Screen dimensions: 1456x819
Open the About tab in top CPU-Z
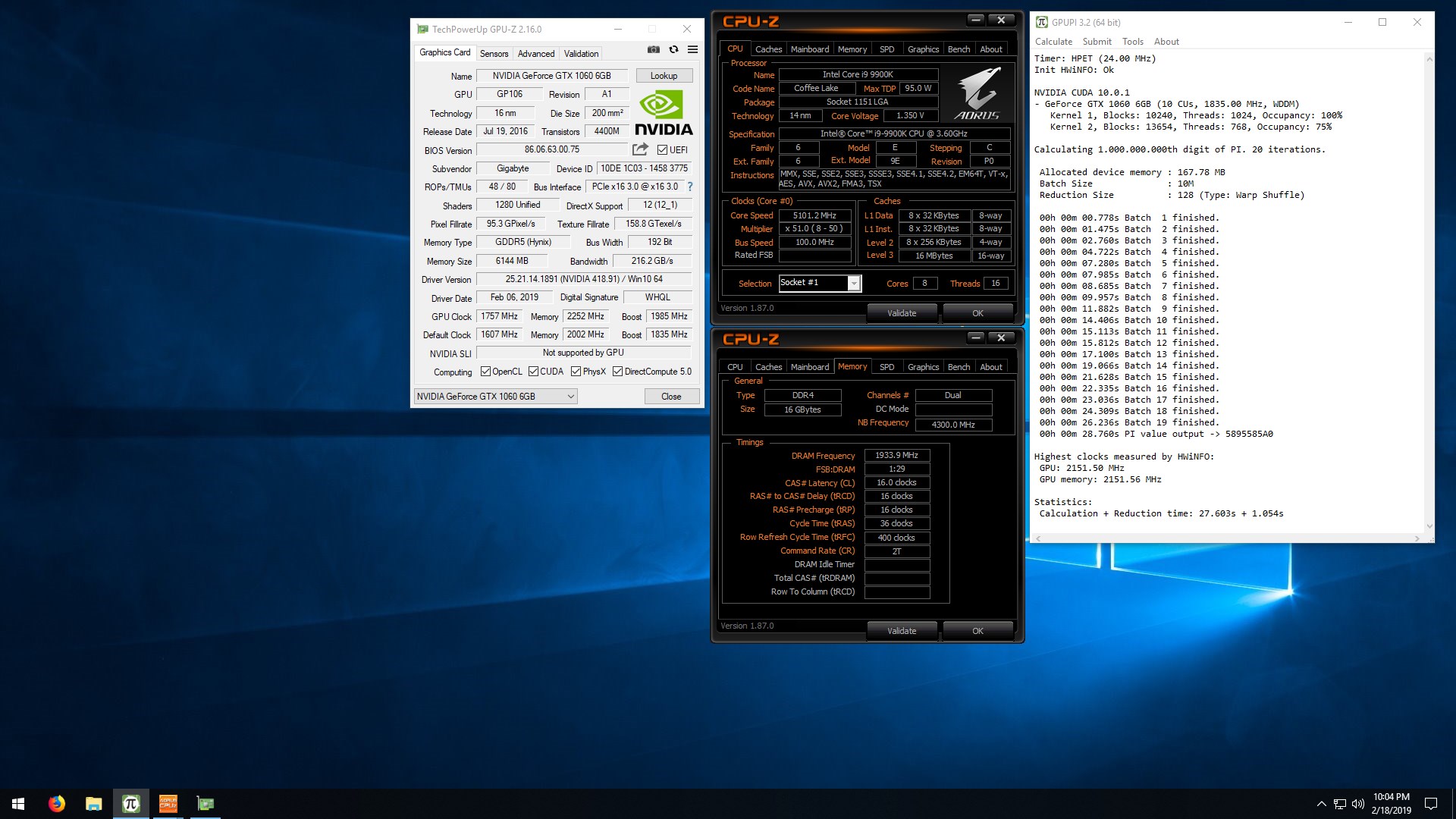point(990,49)
